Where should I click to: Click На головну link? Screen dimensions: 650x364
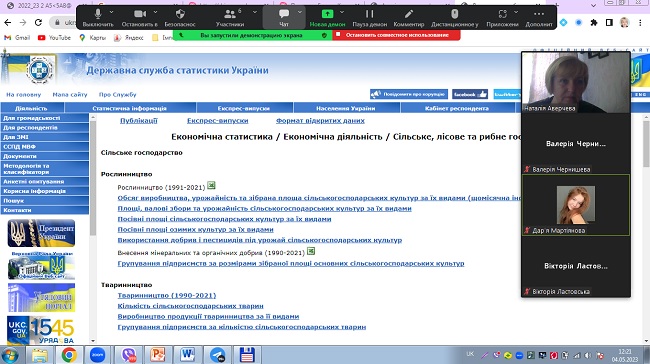click(24, 95)
